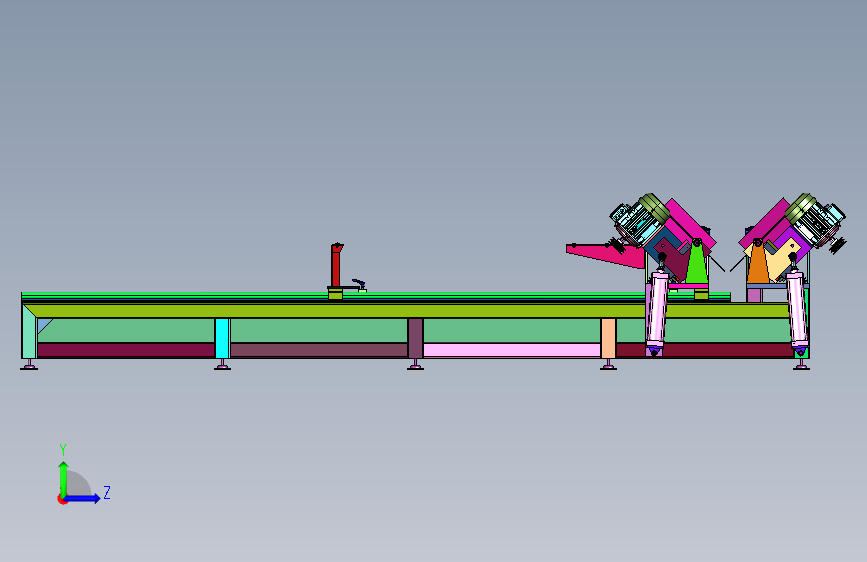Select the leveling foot under cyan leg
867x562 pixels.
(222, 365)
